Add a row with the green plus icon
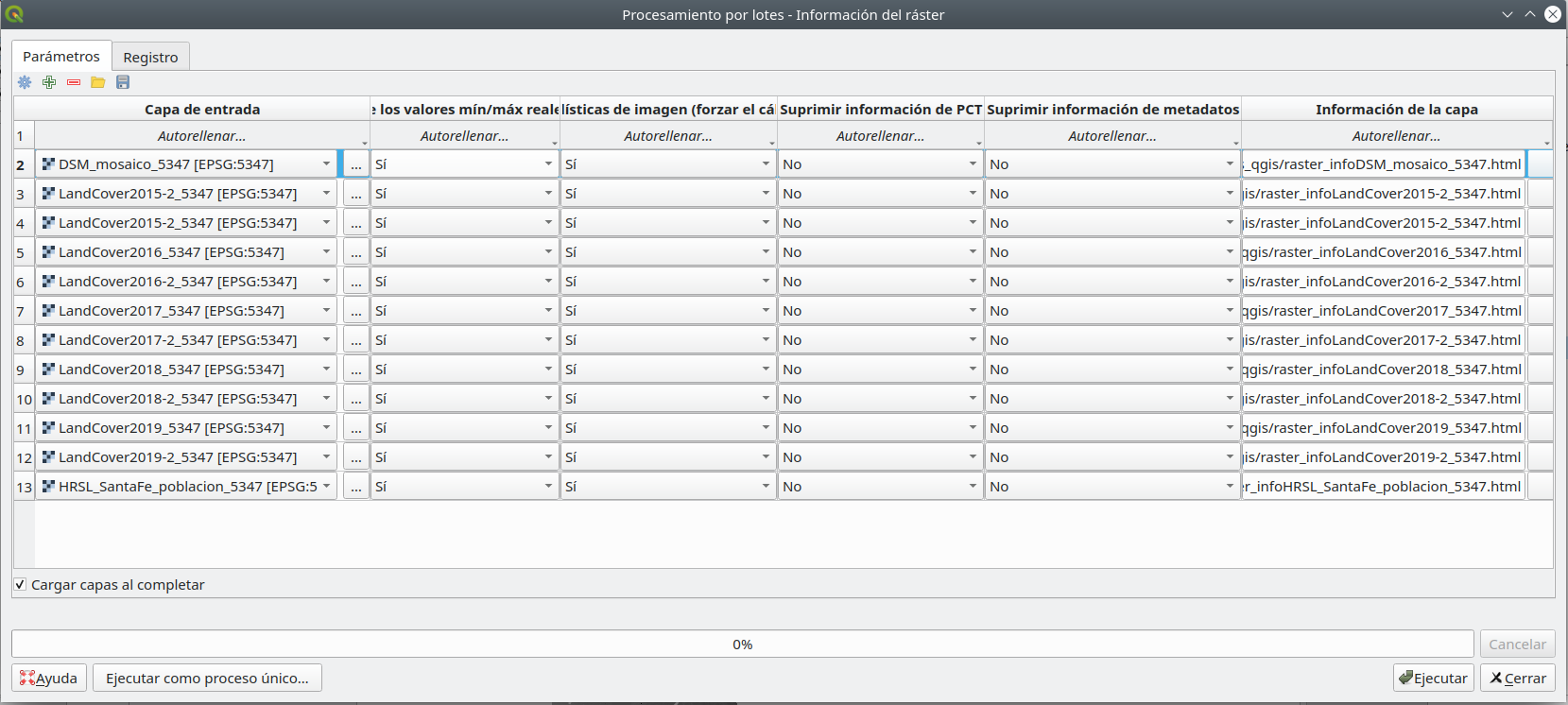1568x705 pixels. tap(49, 82)
